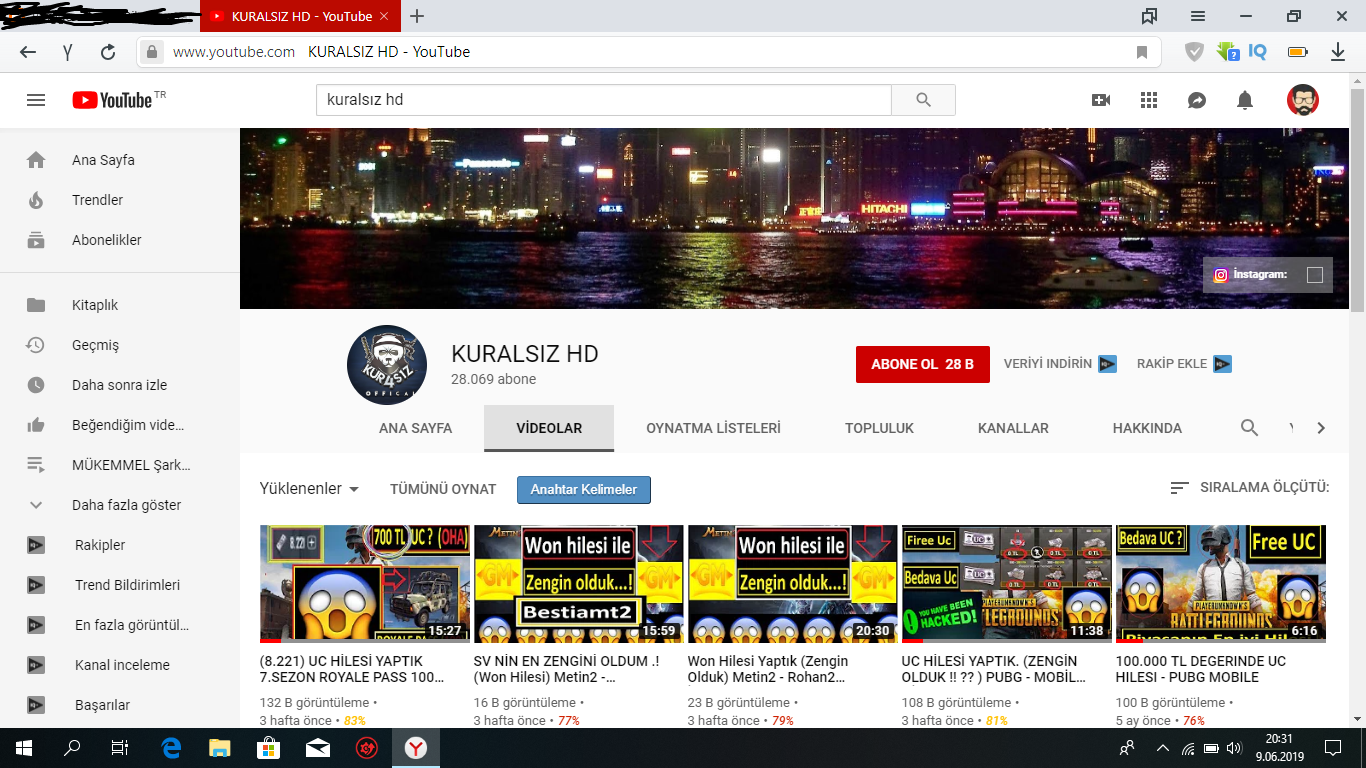1366x768 pixels.
Task: Click the browser back arrow
Action: click(28, 52)
